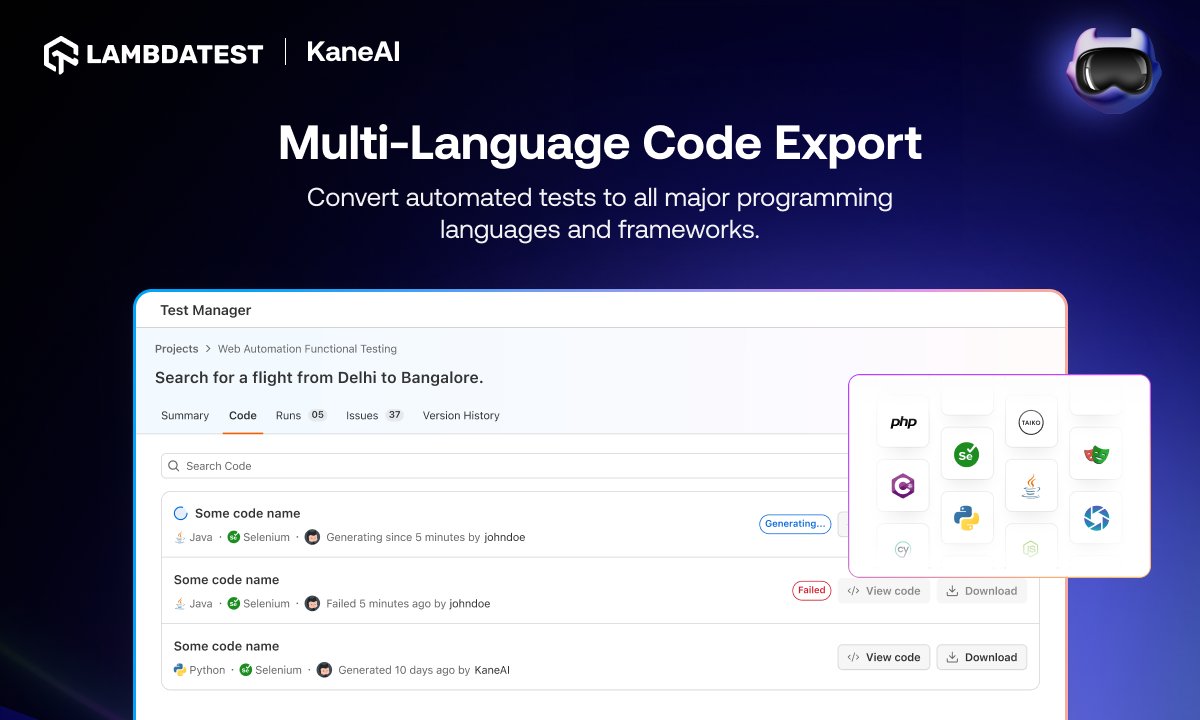Click the magnifier icon in Search Code

[x=174, y=466]
